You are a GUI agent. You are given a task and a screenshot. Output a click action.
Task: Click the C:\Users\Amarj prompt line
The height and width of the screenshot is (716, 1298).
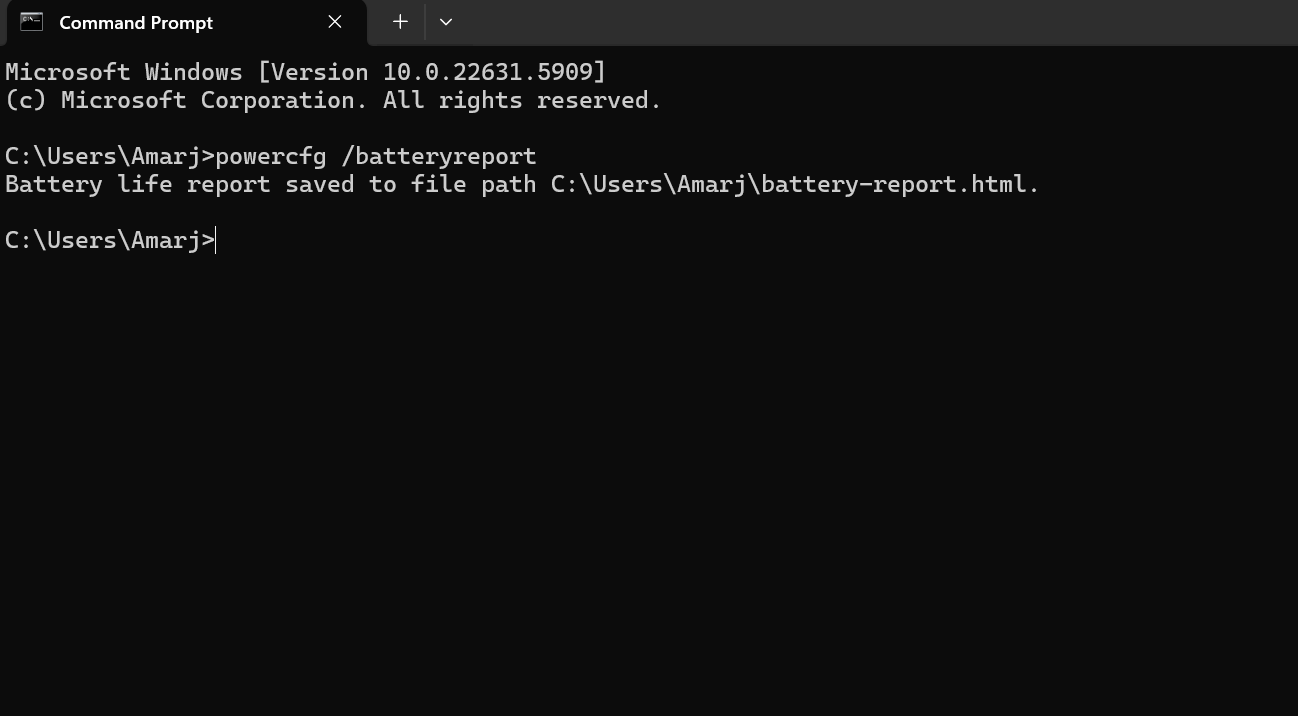105,239
